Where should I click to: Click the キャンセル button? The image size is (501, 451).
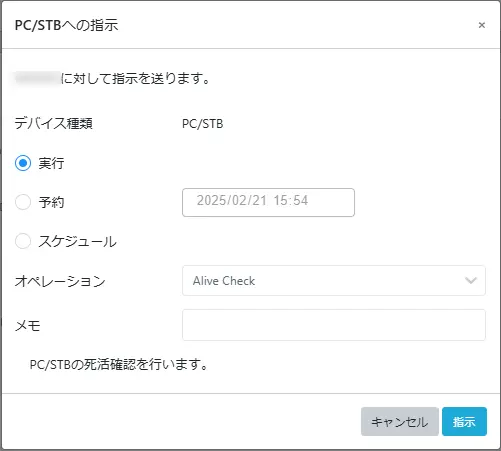[x=400, y=421]
